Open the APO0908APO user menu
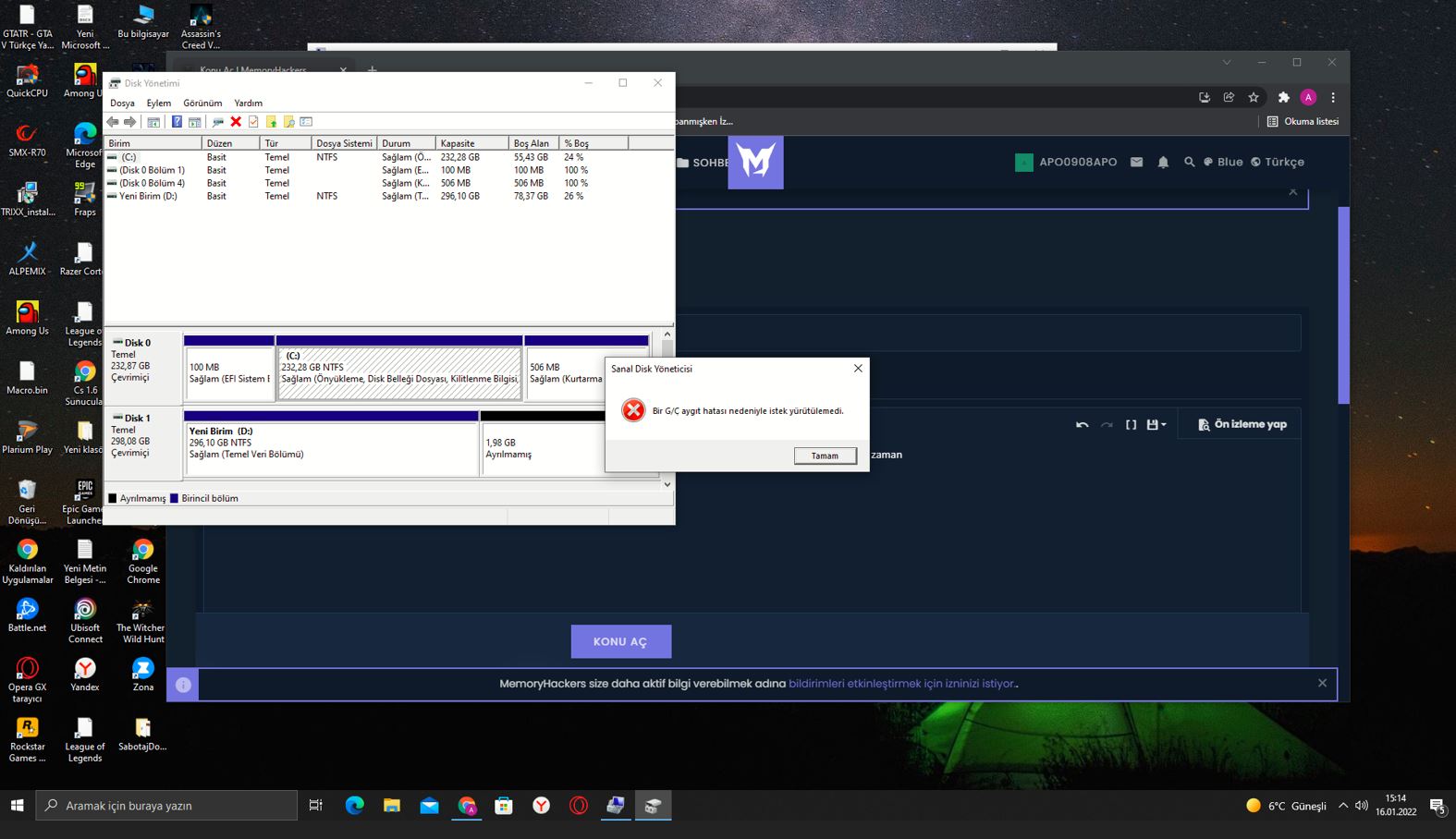Screen dimensions: 1456x839 1066,162
